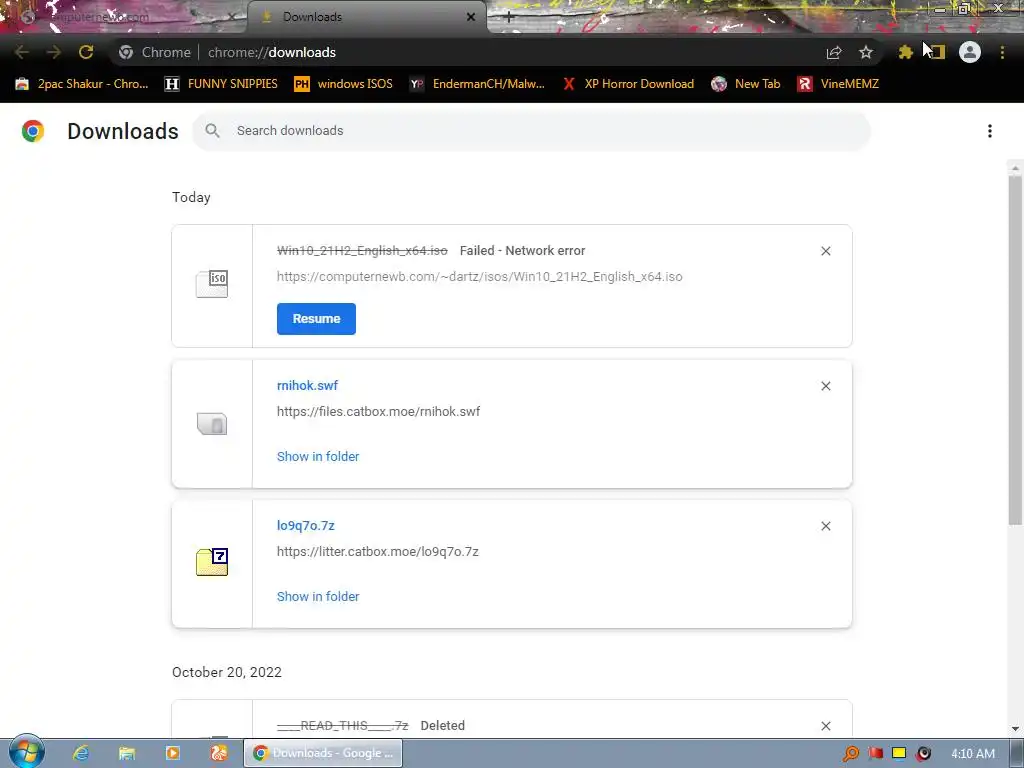
Task: Open the New Tab bookmark
Action: click(x=746, y=84)
